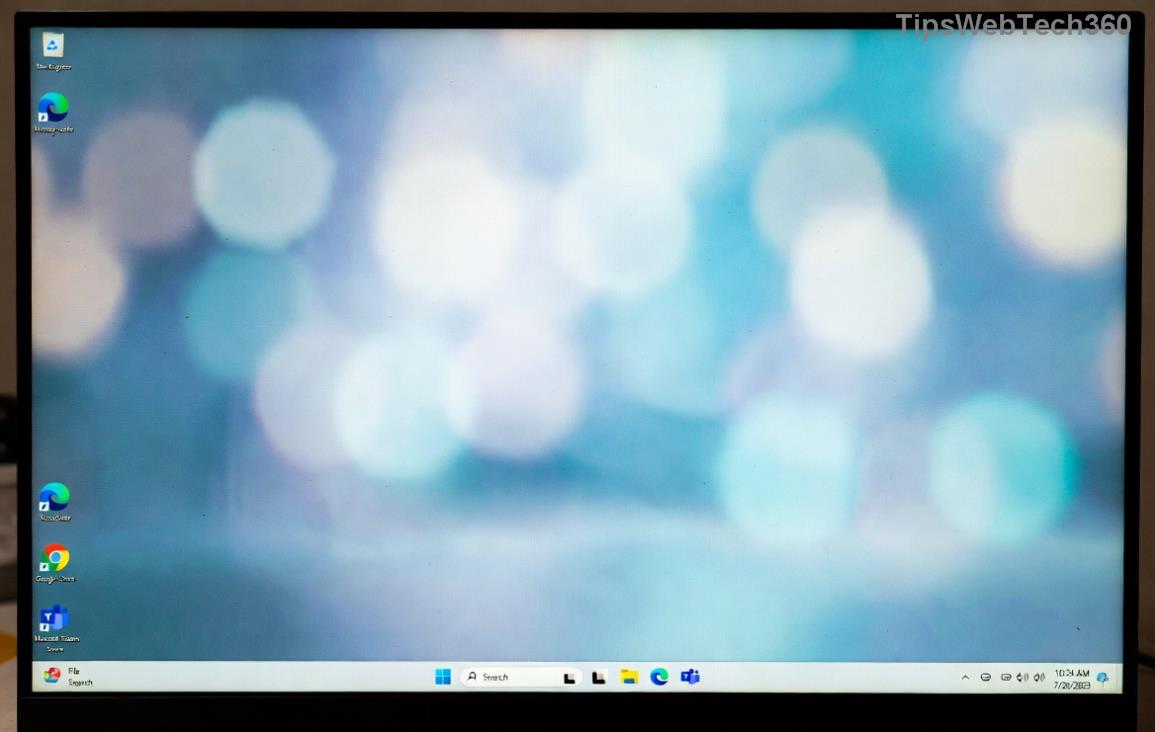Open the clock and date flyout
This screenshot has width=1155, height=732.
click(x=1071, y=679)
